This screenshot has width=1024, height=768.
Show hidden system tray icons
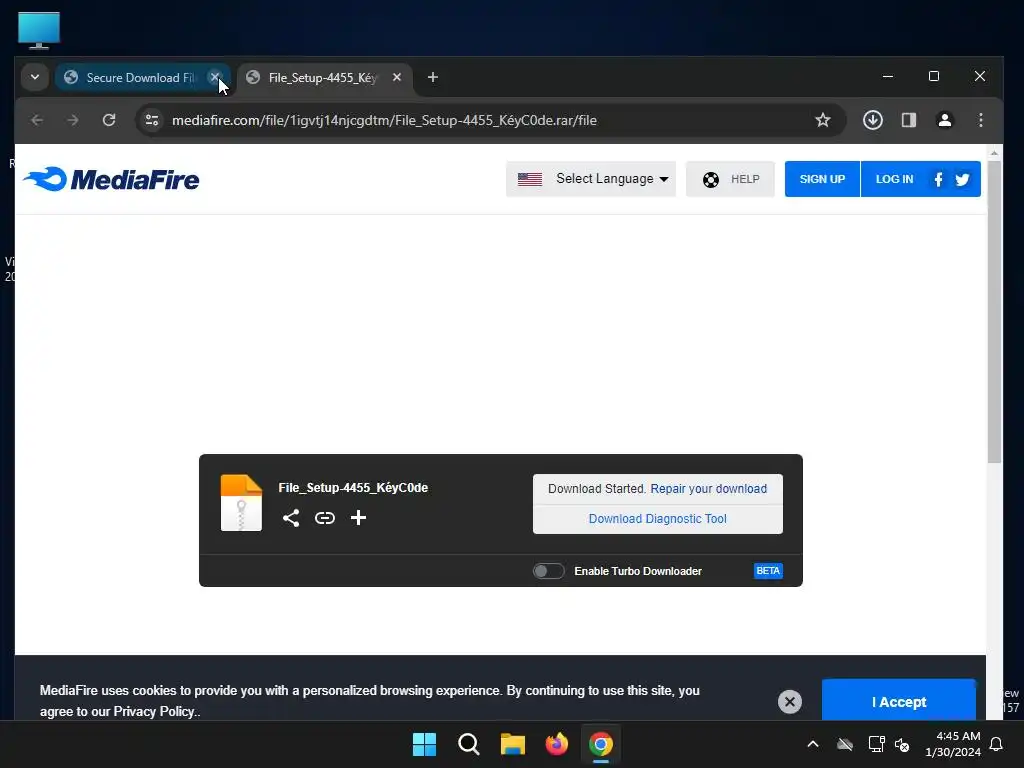[813, 744]
